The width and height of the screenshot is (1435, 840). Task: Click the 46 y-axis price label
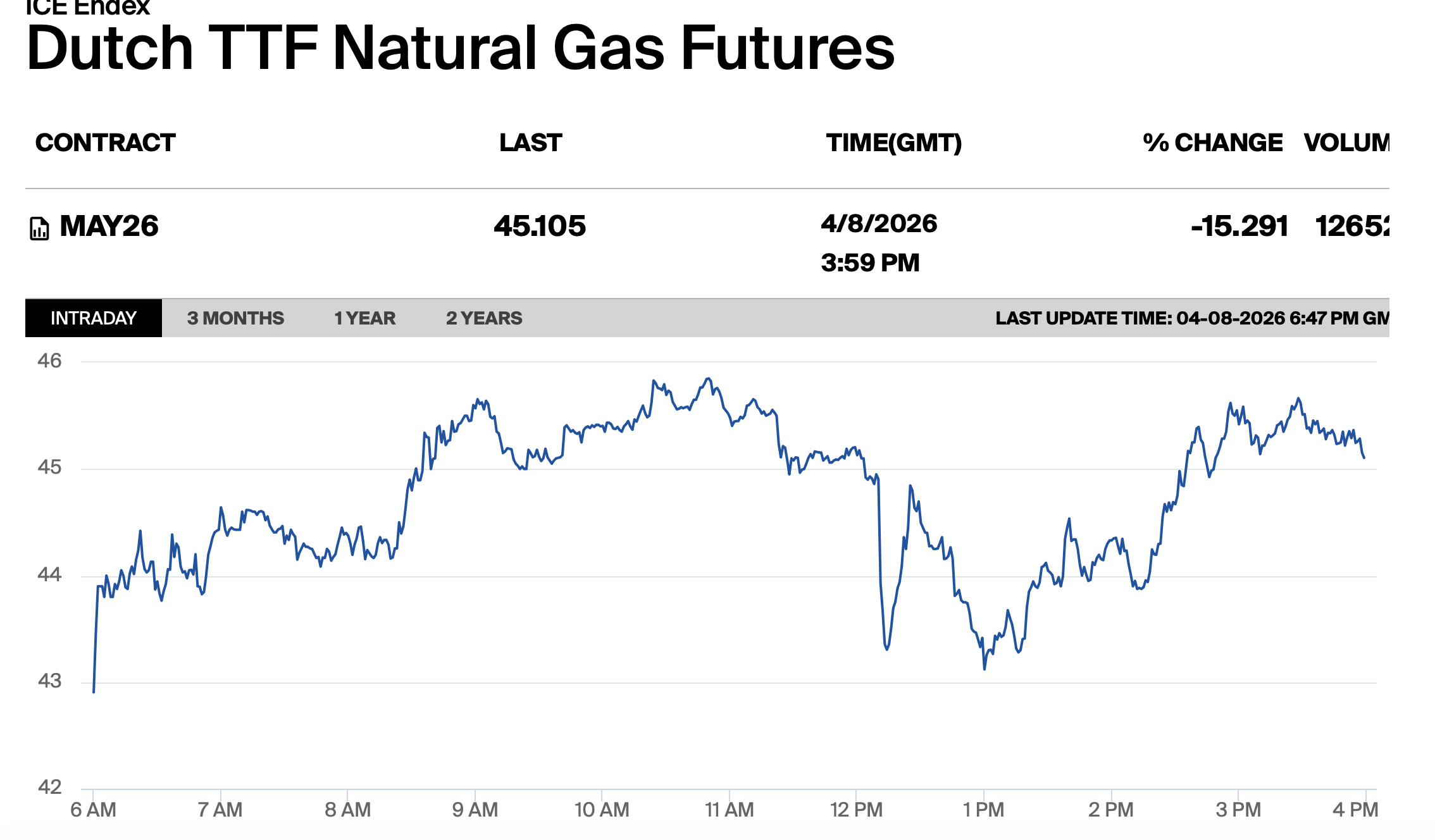coord(49,361)
